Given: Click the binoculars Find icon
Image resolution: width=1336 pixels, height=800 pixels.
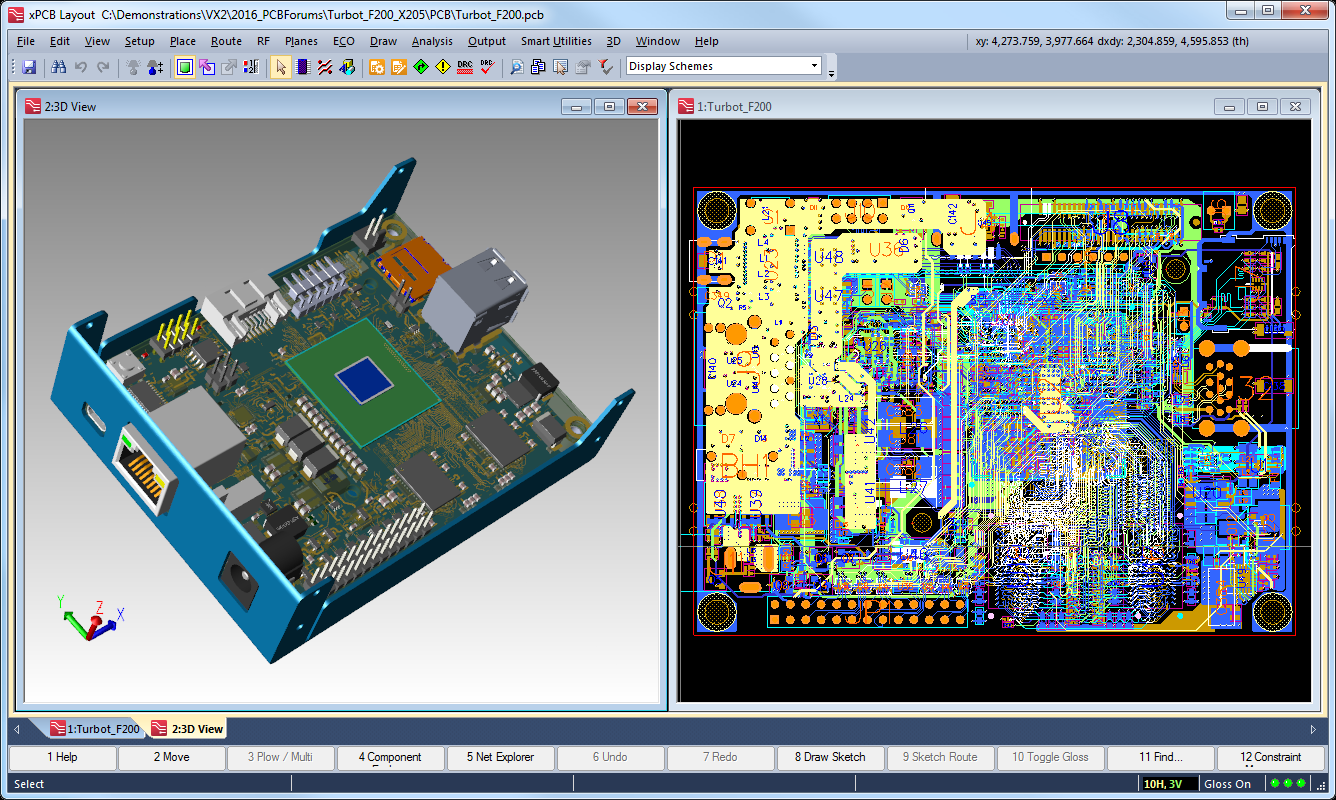Looking at the screenshot, I should tap(59, 67).
